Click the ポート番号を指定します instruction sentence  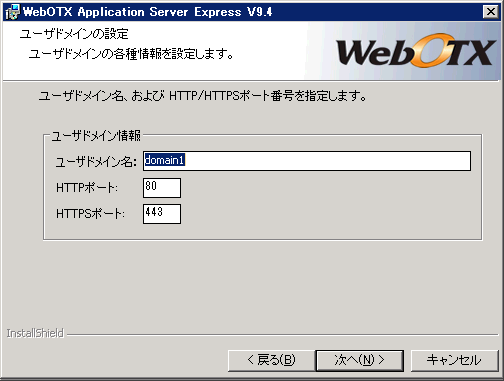tap(203, 96)
